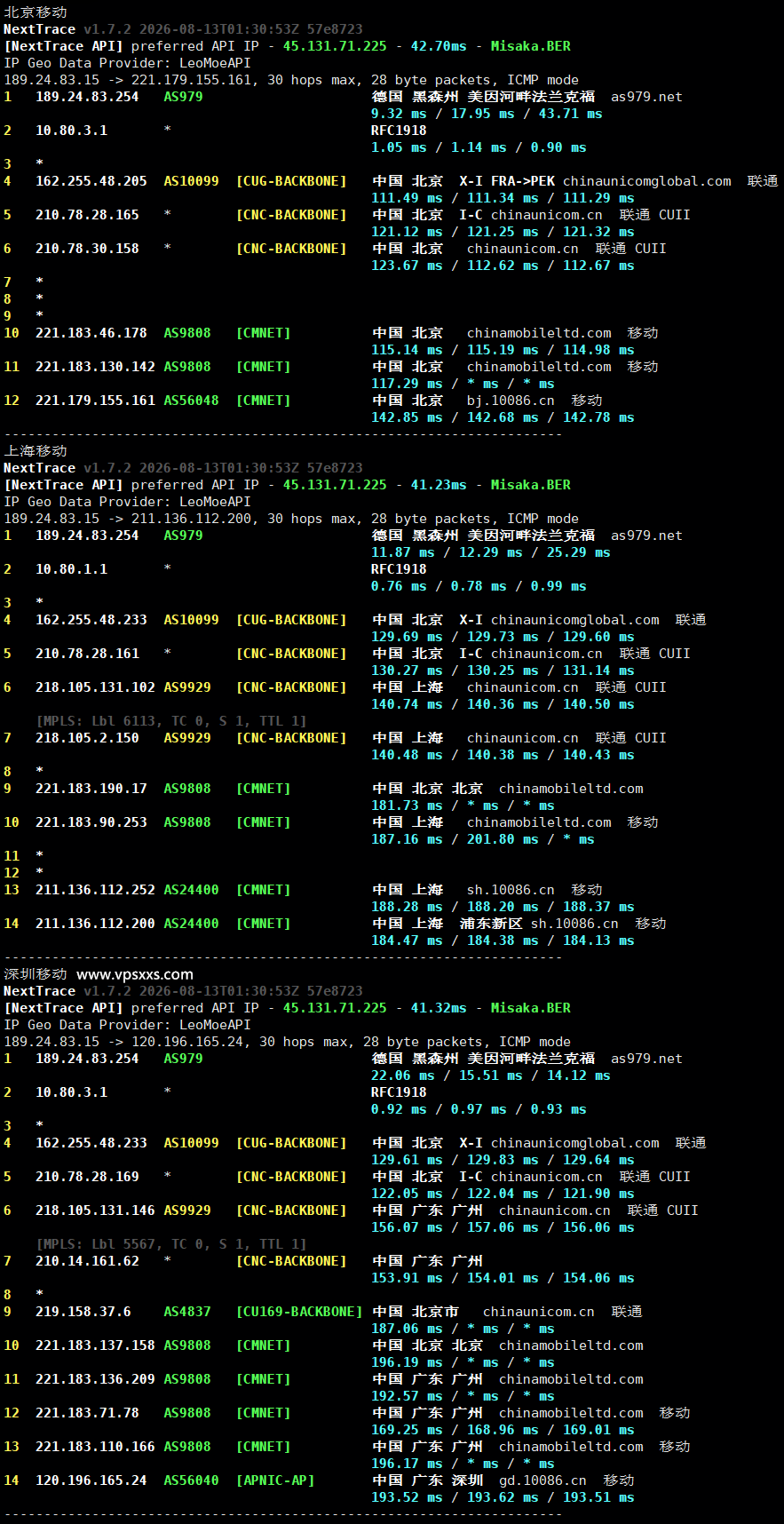This screenshot has width=784, height=1524.
Task: Click the gd.10086.cn domain
Action: coord(542,1480)
